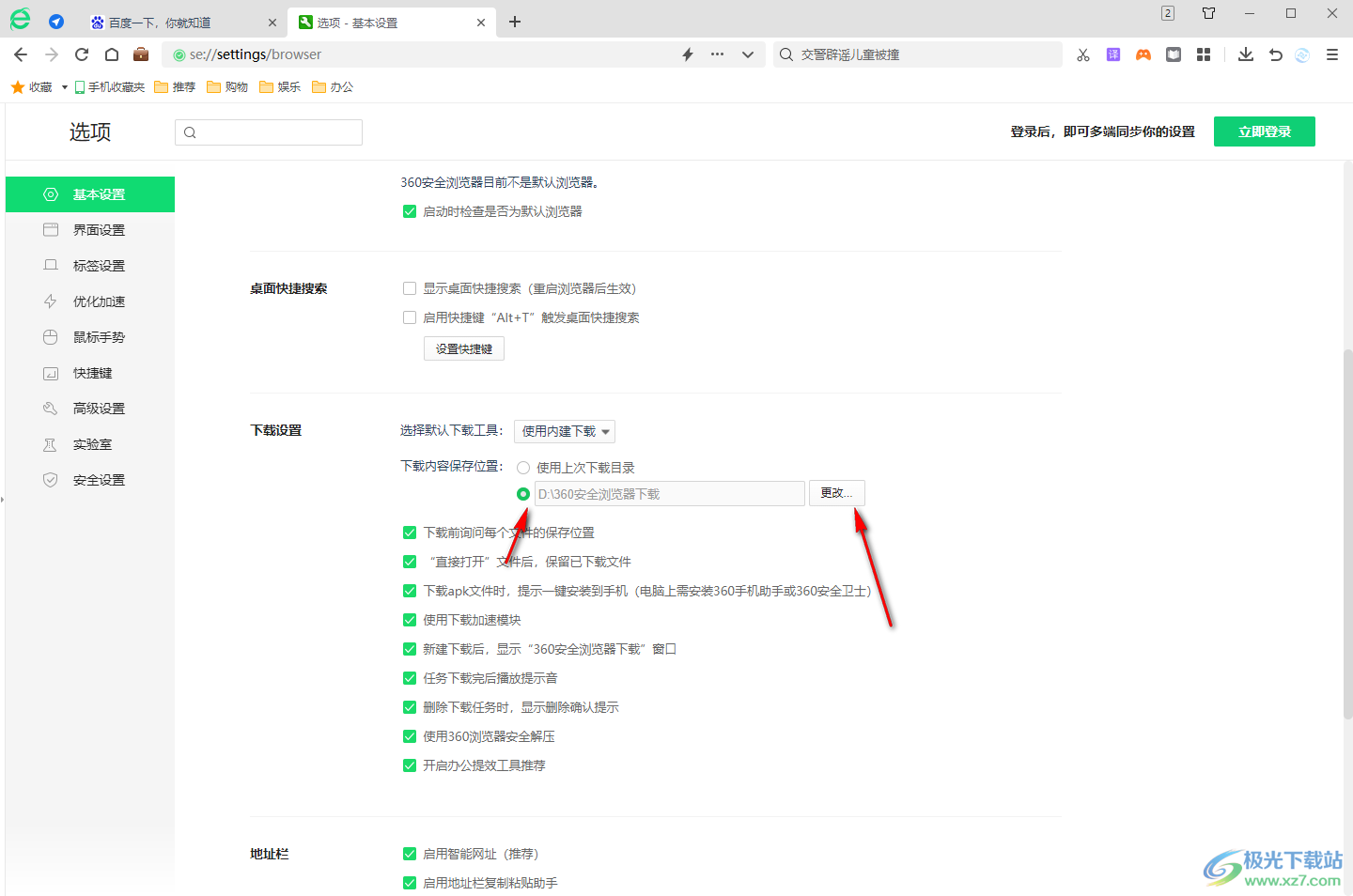Click the D:\360安全浏览器下载 path field

pos(670,493)
